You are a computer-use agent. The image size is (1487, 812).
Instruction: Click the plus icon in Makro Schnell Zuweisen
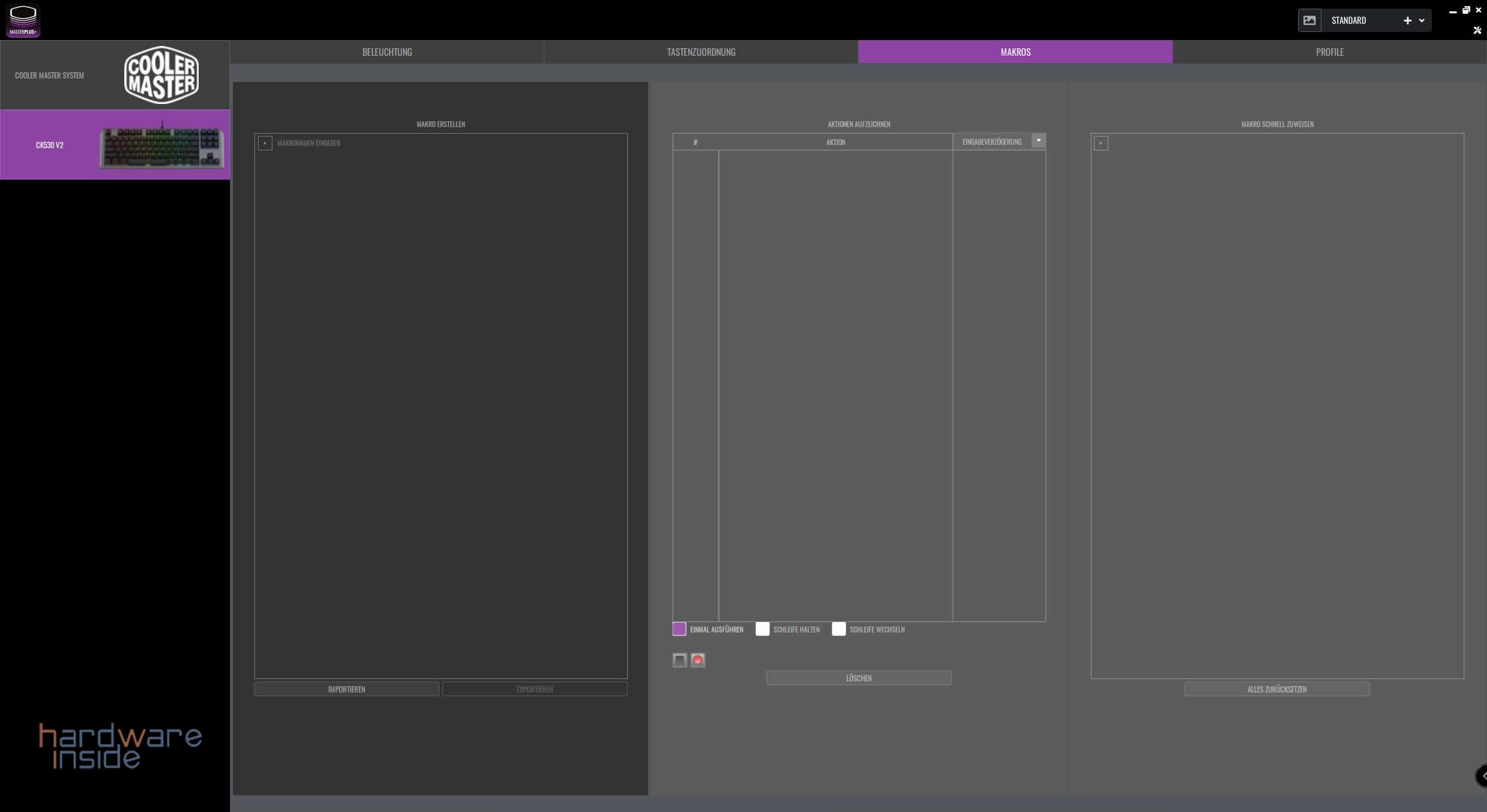[1101, 143]
